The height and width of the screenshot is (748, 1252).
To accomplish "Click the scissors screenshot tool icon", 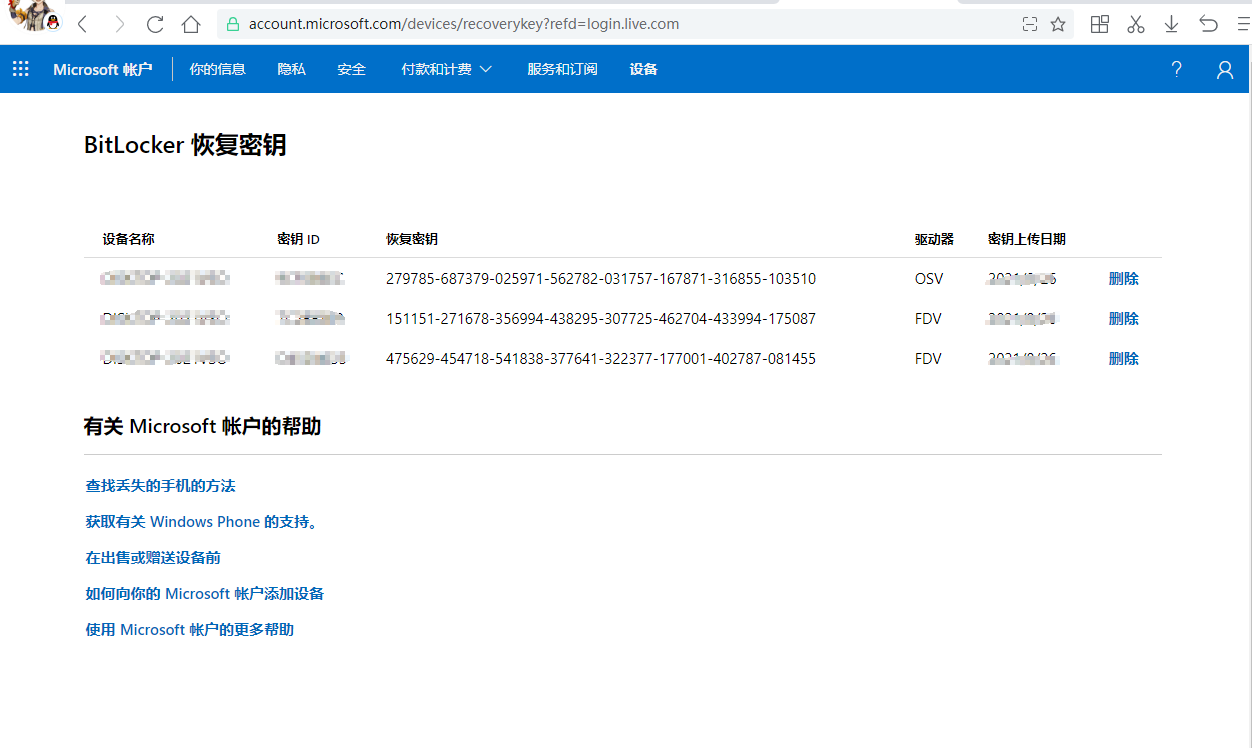I will coord(1136,24).
